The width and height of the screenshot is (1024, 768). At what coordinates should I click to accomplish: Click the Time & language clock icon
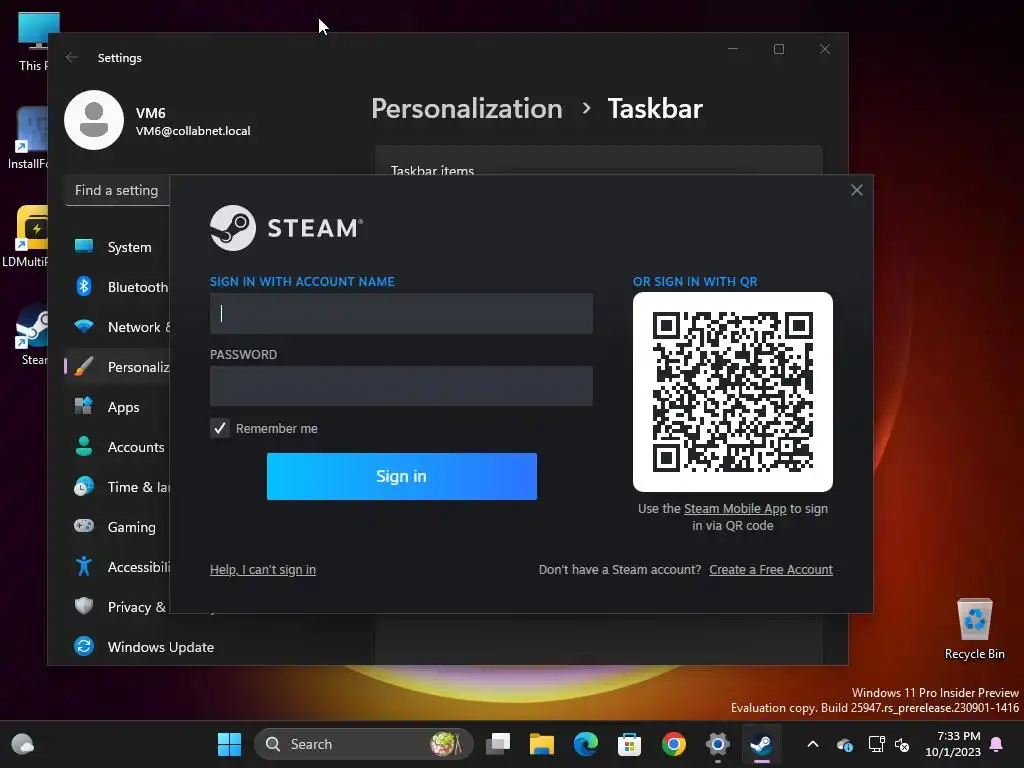pos(84,486)
